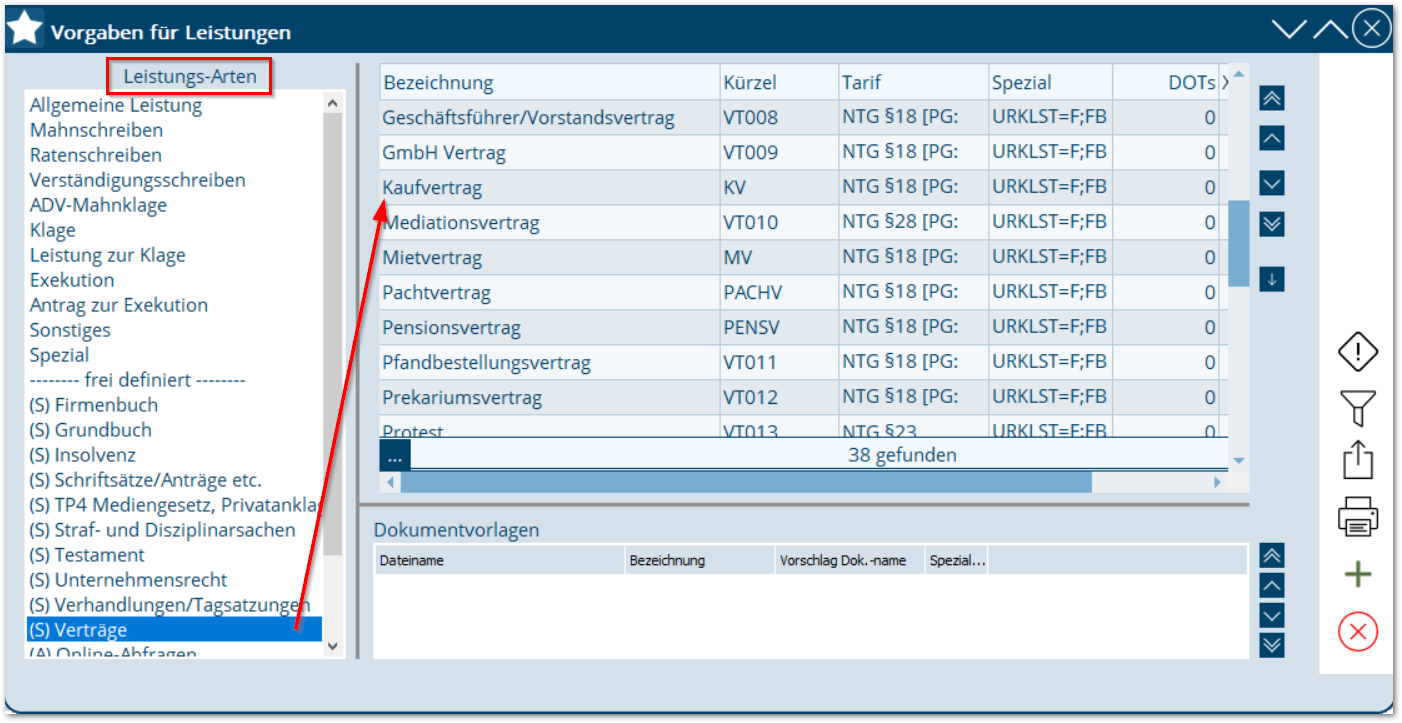1402x723 pixels.
Task: Click the vertical scrollbar thumb of Leistungen table
Action: point(1239,243)
